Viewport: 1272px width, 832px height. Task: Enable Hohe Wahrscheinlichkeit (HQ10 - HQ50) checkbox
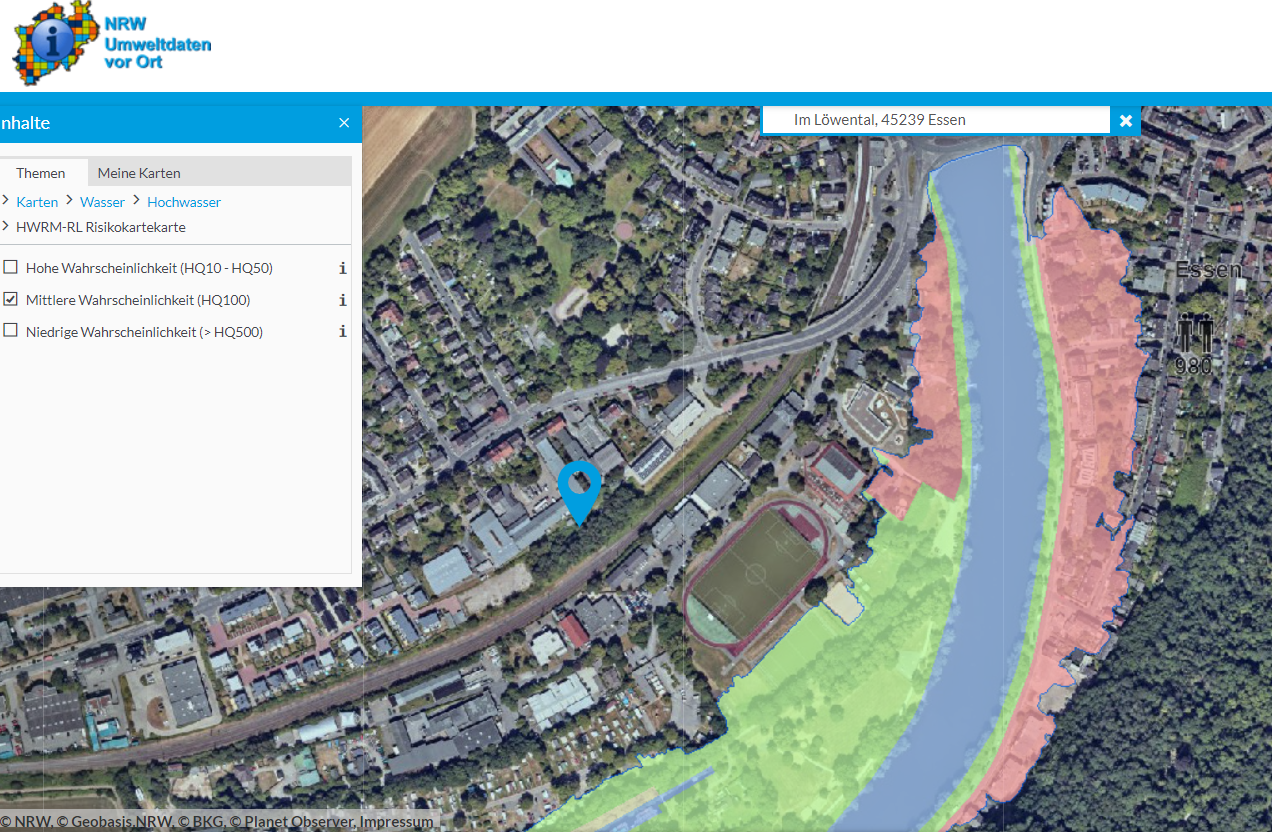pos(11,268)
